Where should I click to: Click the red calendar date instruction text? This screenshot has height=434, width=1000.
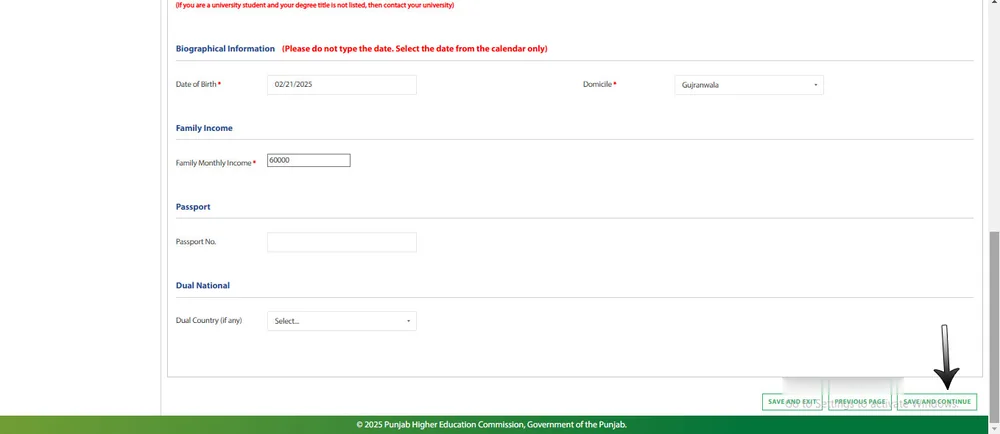point(415,48)
